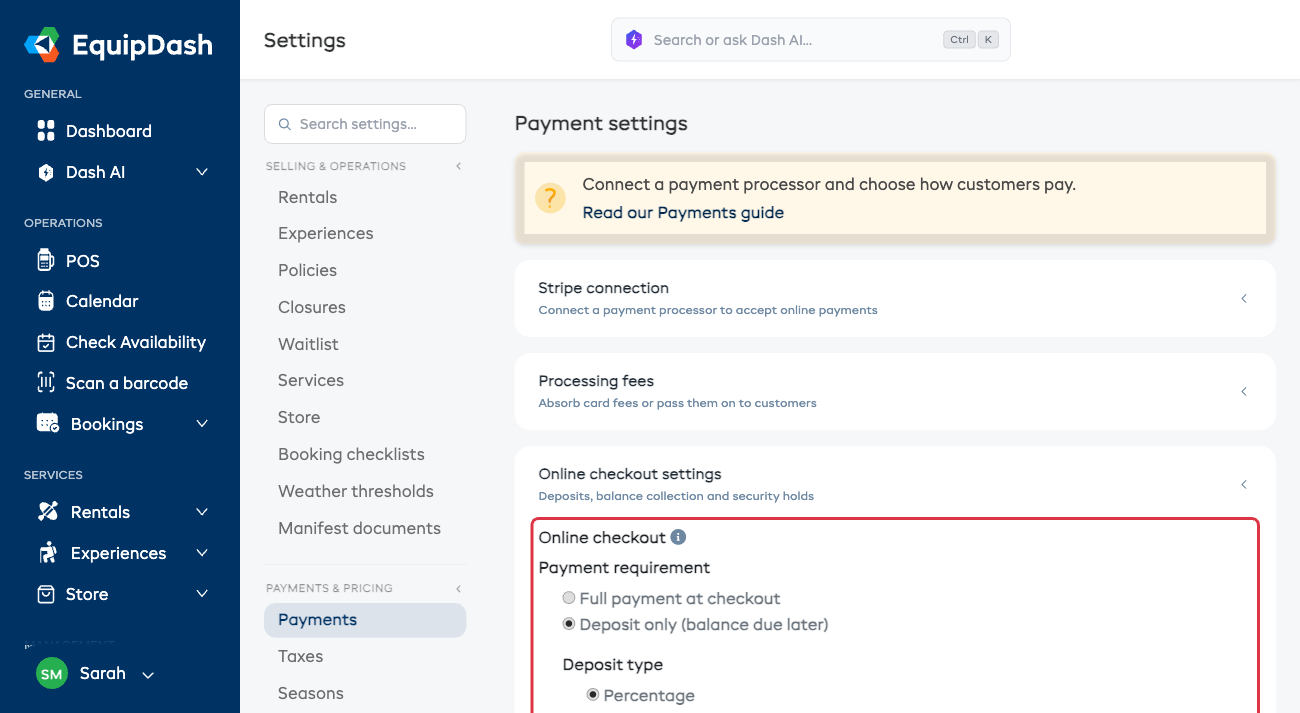Click the magnifier icon in settings search
1300x713 pixels.
tap(285, 125)
